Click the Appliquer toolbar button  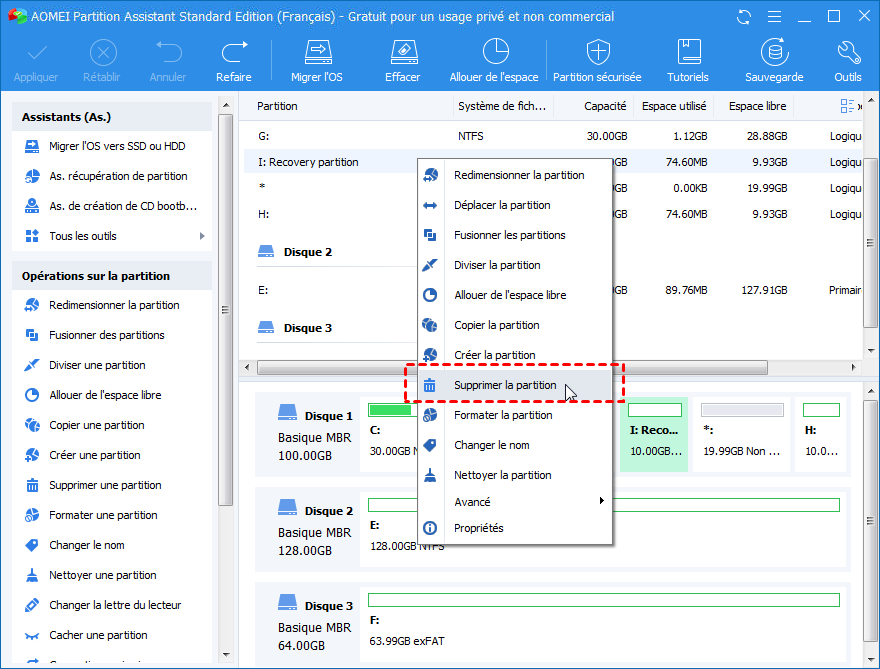(x=36, y=61)
